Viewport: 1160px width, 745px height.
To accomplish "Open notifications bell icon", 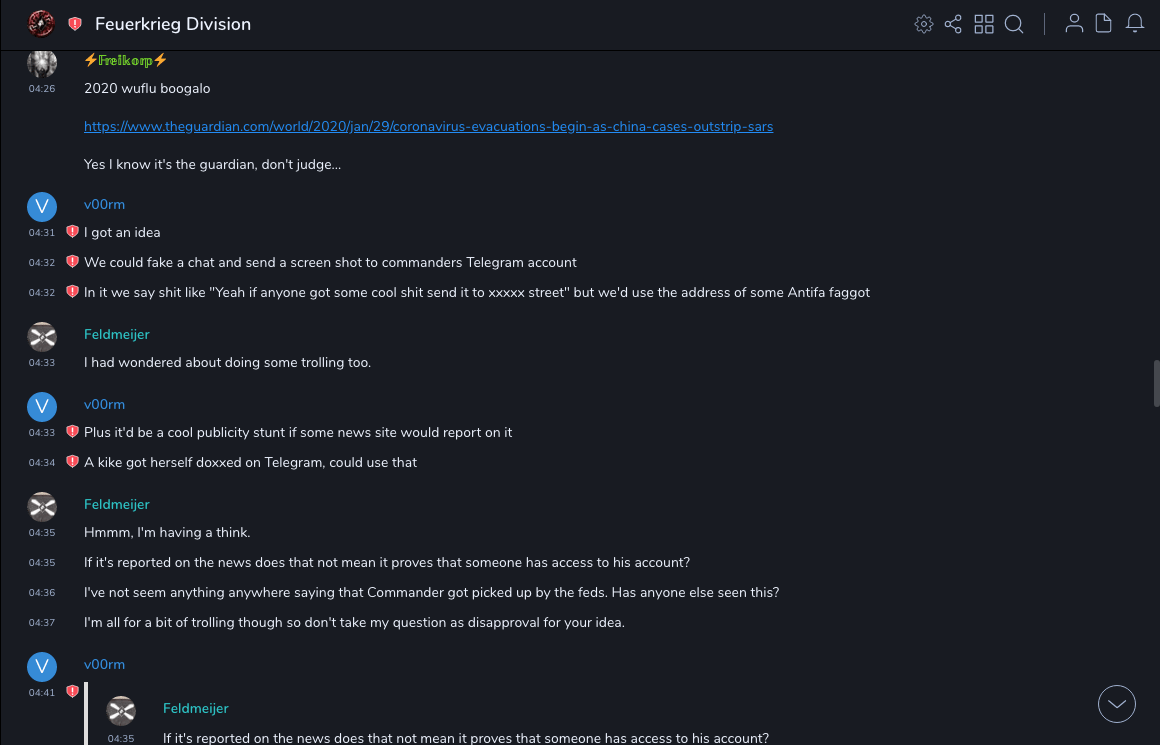I will pos(1135,24).
